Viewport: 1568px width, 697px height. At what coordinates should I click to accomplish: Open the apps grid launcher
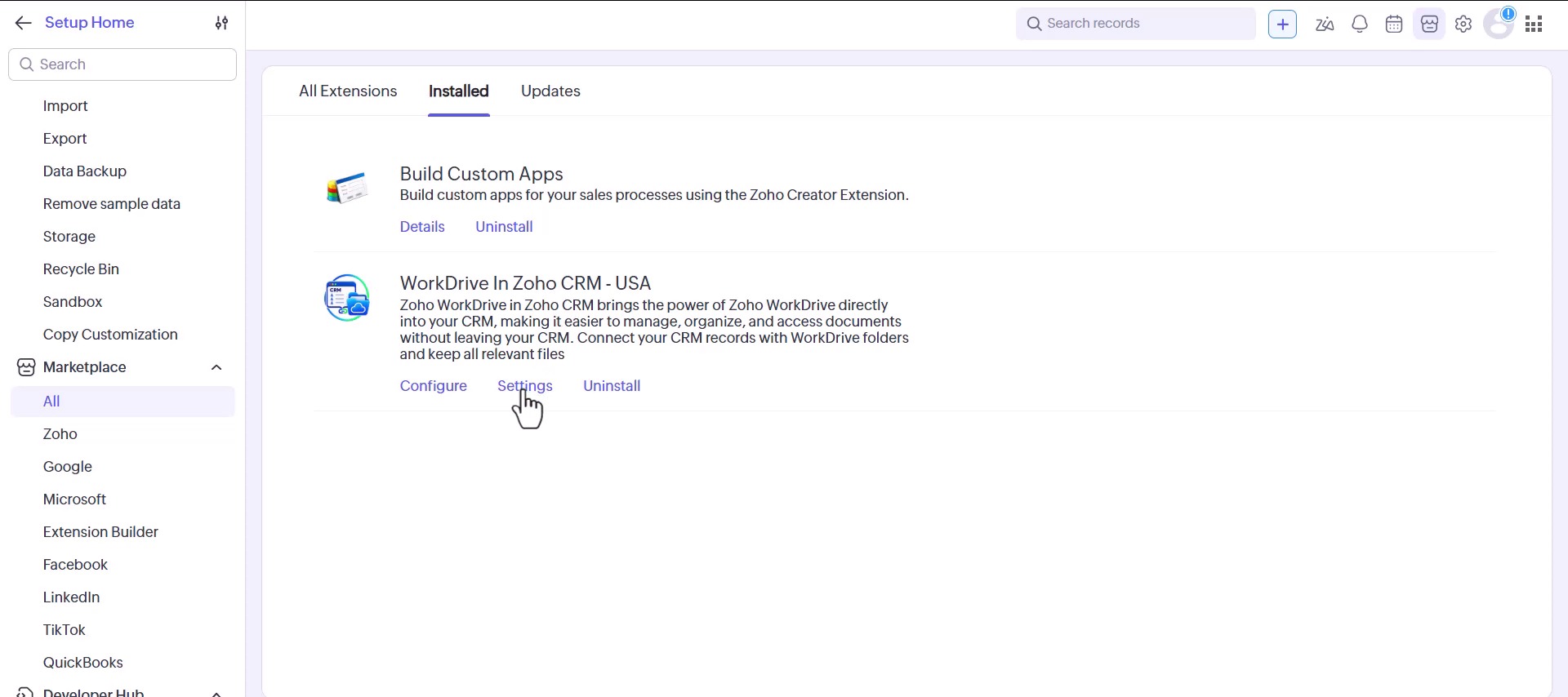click(x=1534, y=24)
